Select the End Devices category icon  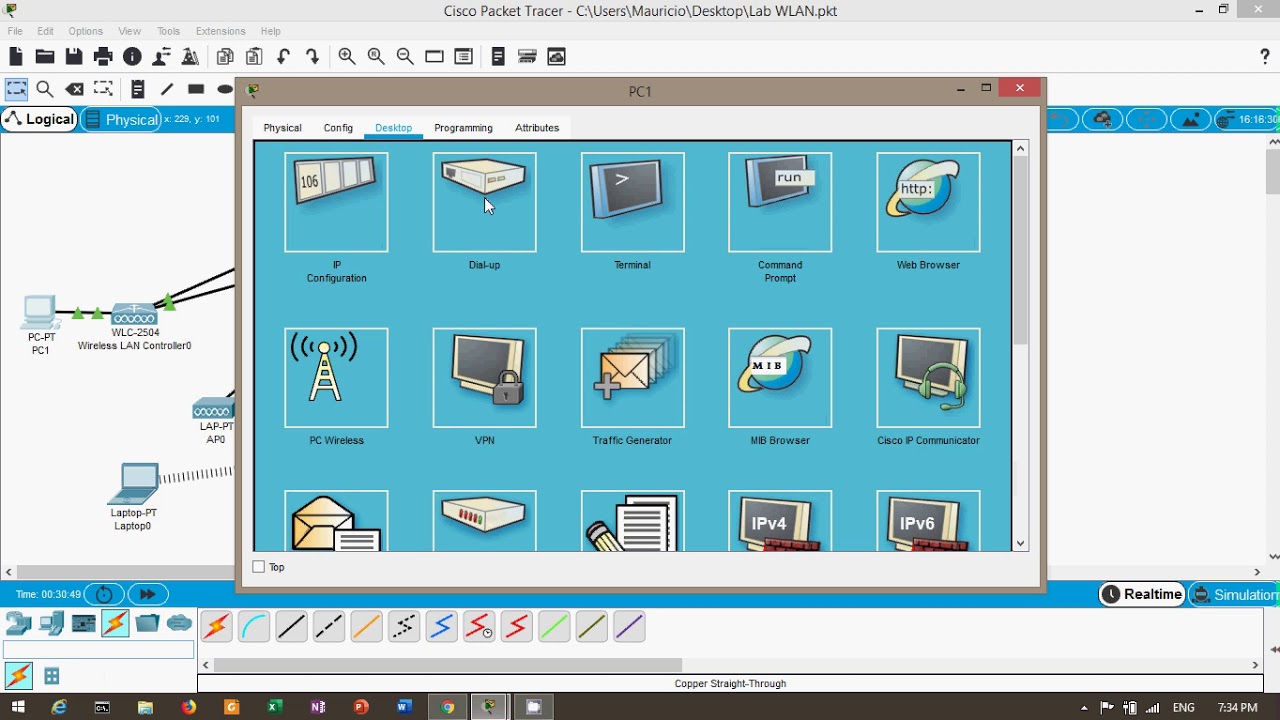[51, 624]
